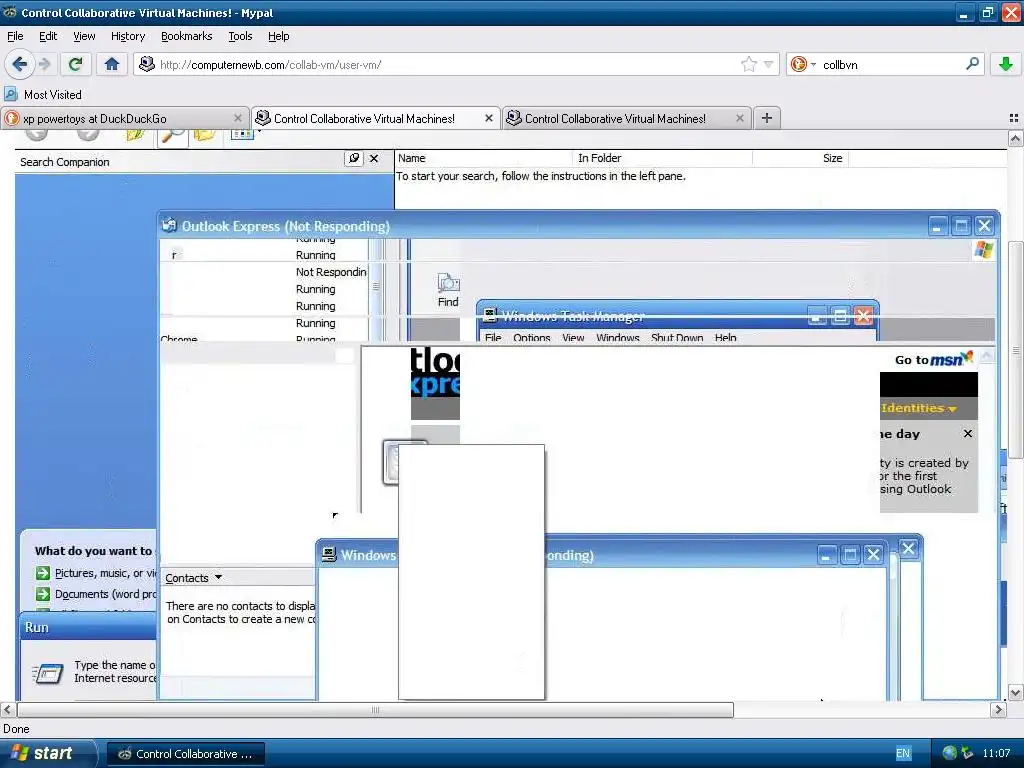Click the search magnifier icon in the search box
Screen dimensions: 1024x768
coord(972,64)
